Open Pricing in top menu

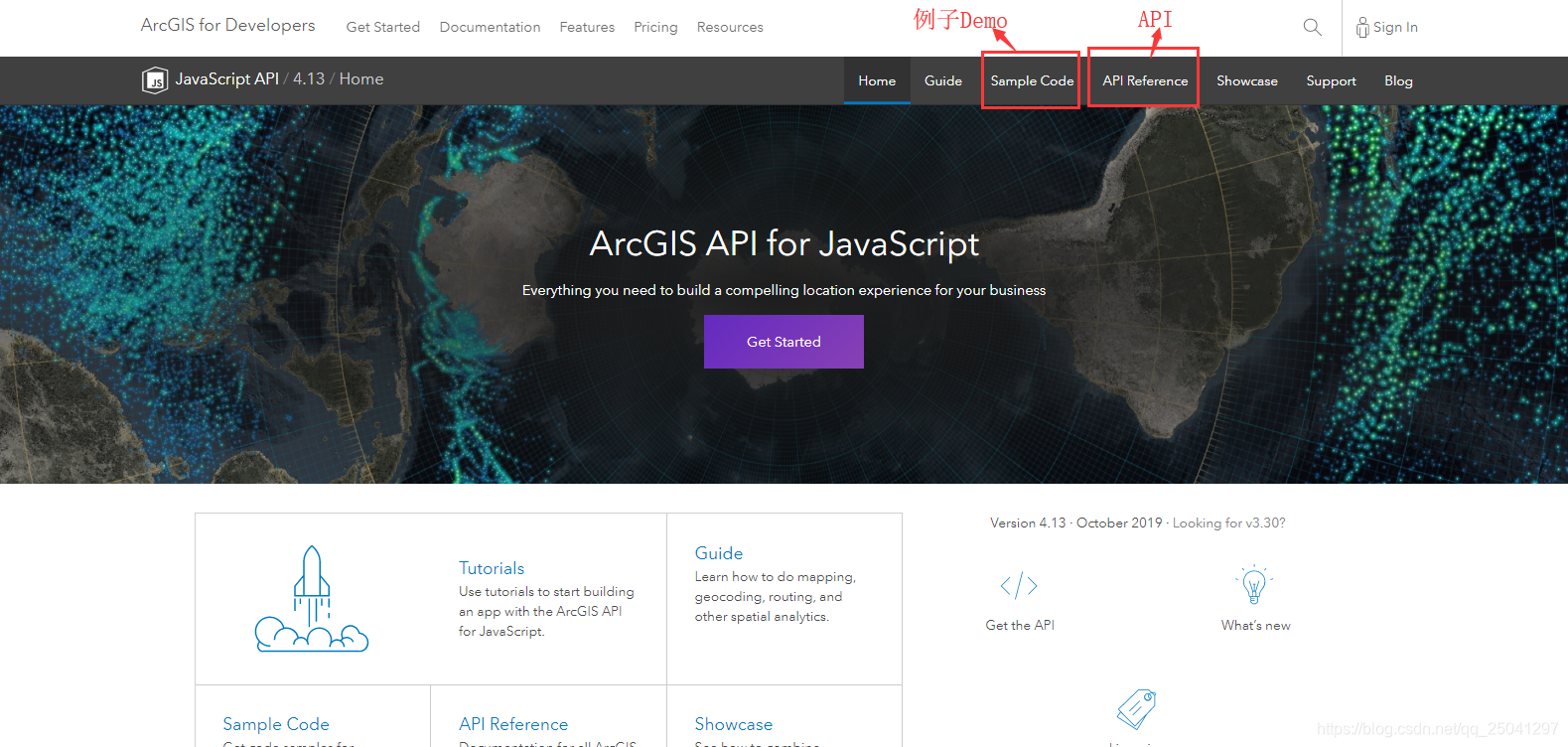[655, 27]
